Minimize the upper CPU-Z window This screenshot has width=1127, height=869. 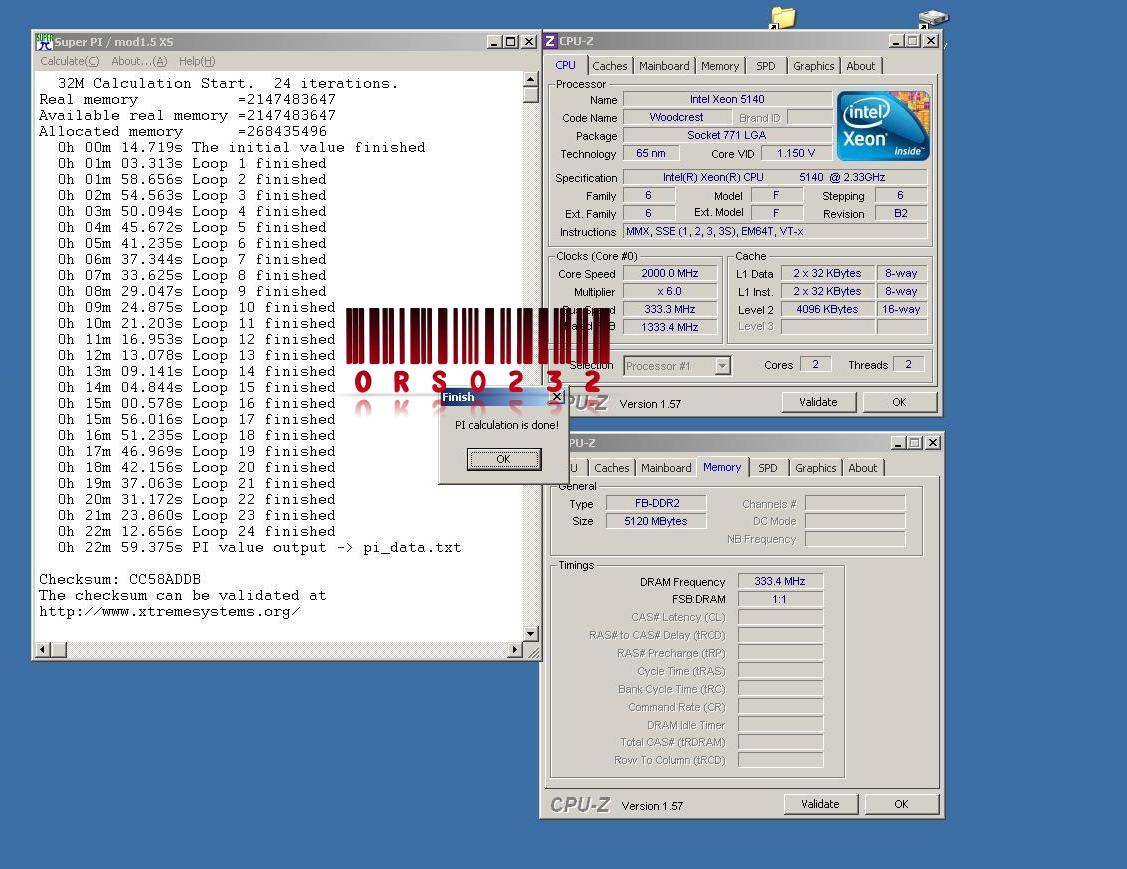pyautogui.click(x=896, y=41)
